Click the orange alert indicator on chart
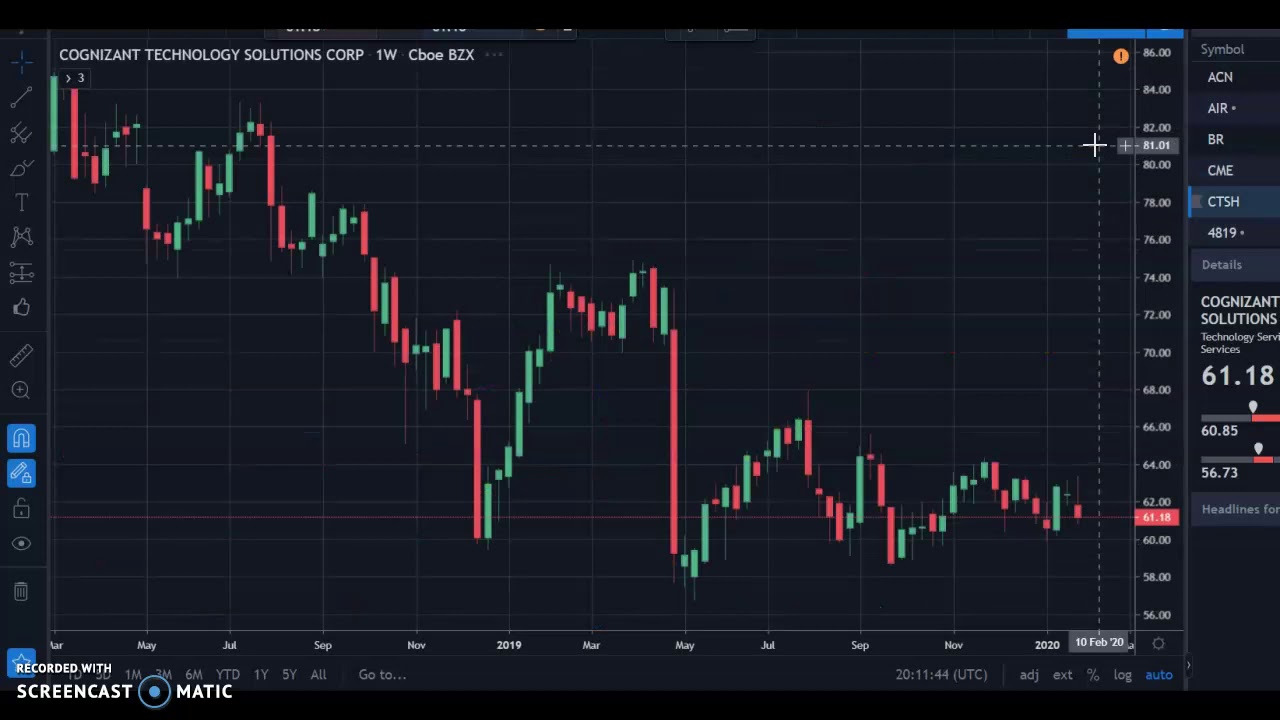The width and height of the screenshot is (1280, 720). coord(1120,57)
